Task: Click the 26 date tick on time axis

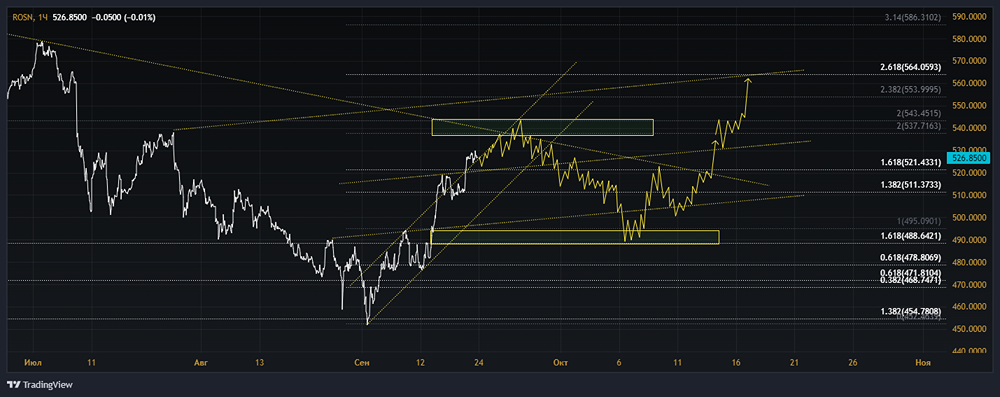Action: click(853, 363)
